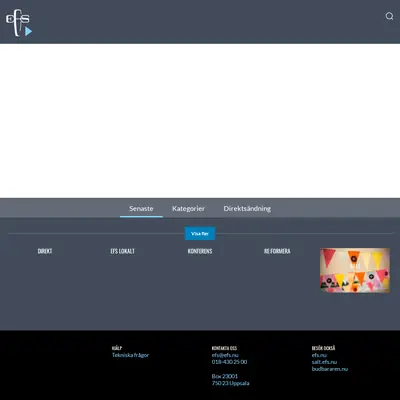Click the efs@efs.nu email link

tap(225, 355)
